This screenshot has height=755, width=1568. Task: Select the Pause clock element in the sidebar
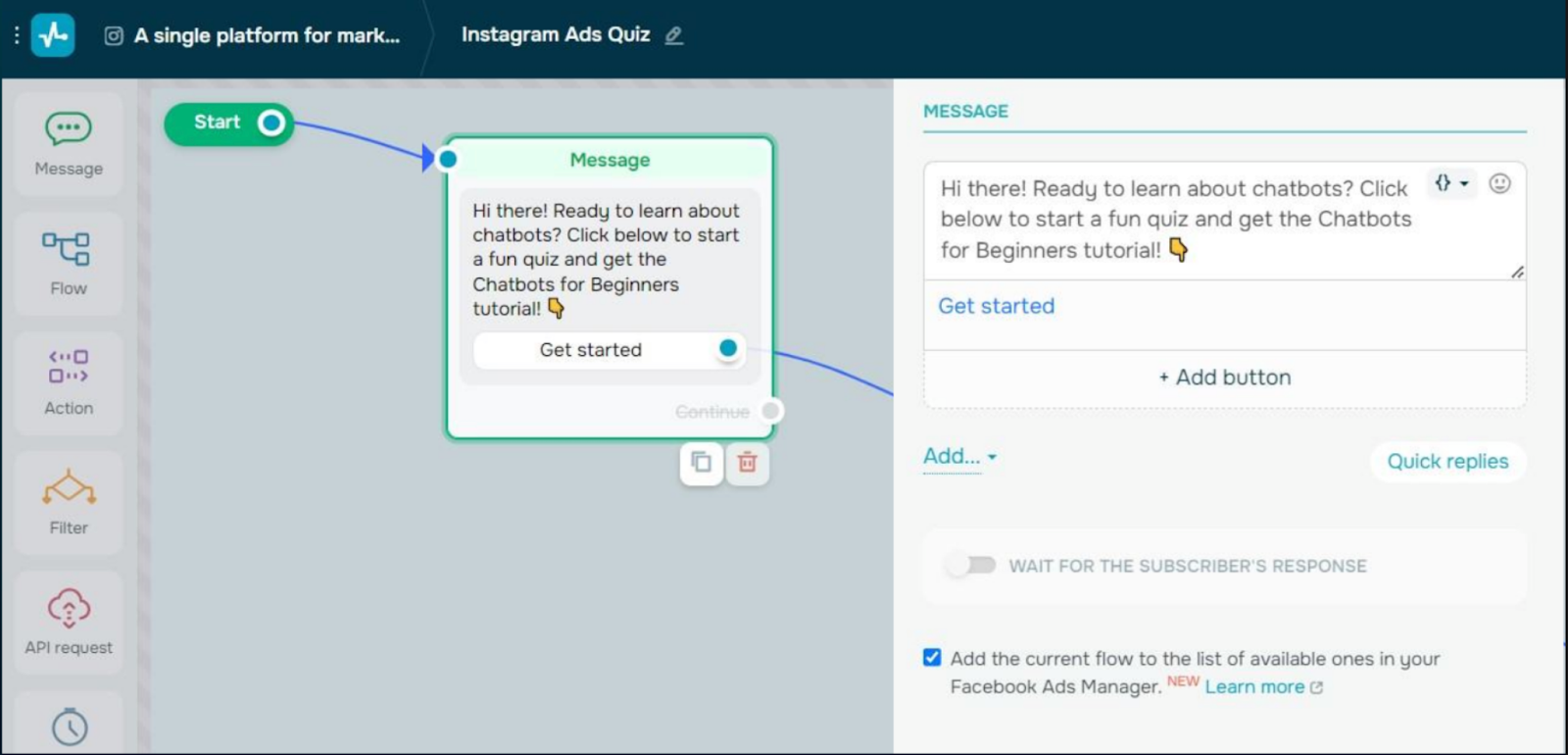(69, 724)
